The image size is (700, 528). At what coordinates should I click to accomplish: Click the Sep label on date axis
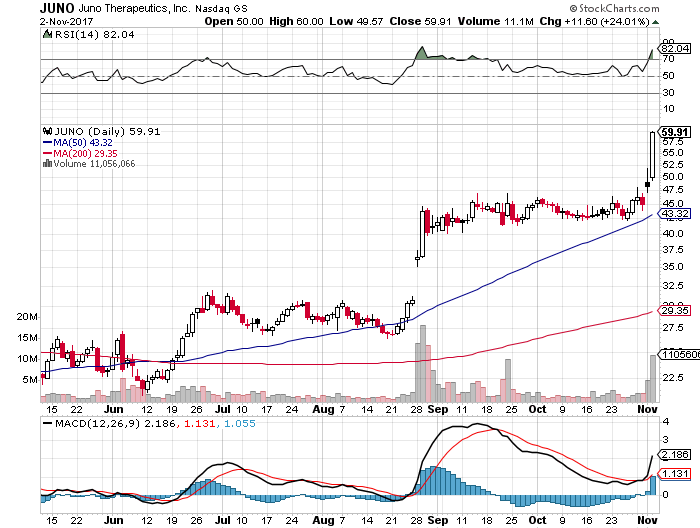coord(438,409)
